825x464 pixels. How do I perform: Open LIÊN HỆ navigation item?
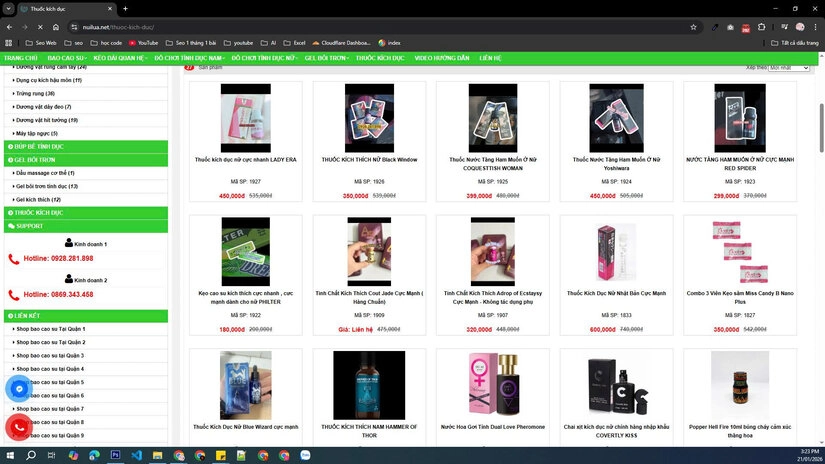click(490, 58)
